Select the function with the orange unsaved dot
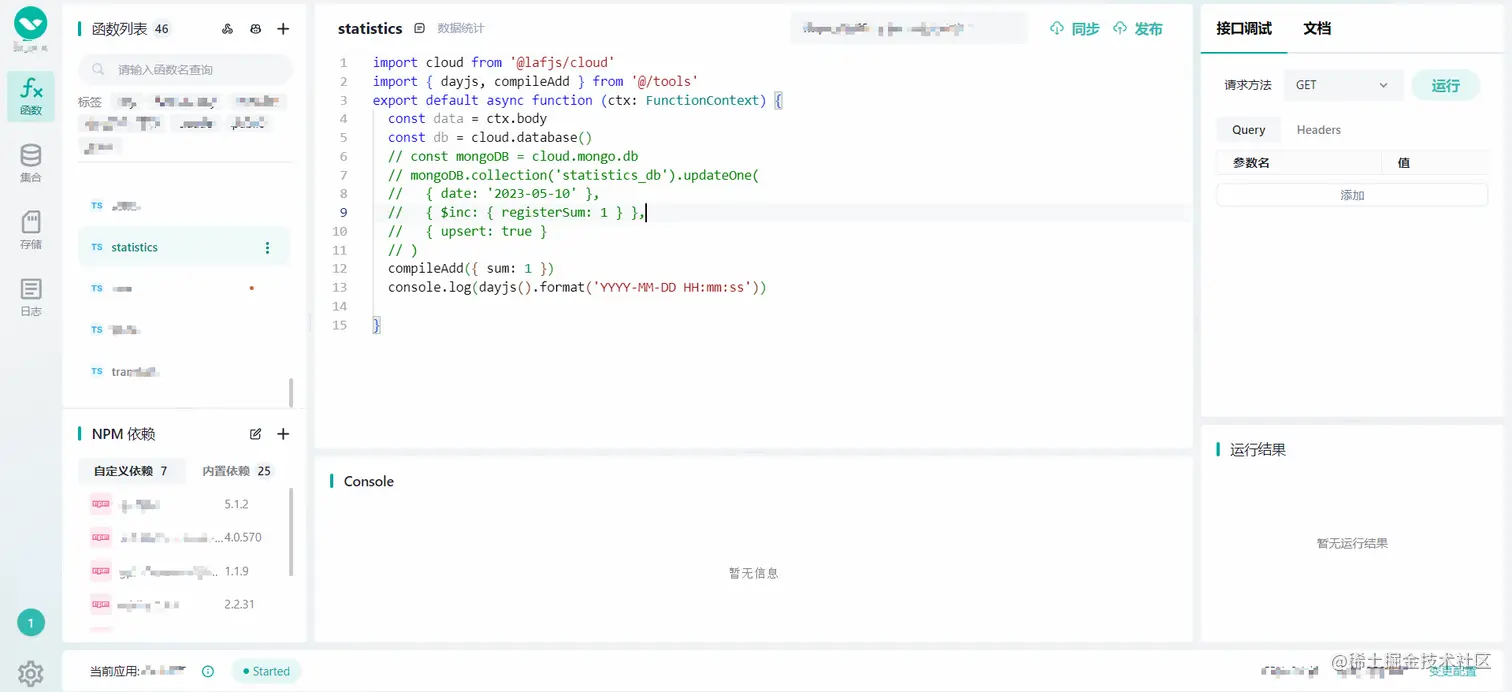This screenshot has width=1512, height=692. [x=184, y=288]
